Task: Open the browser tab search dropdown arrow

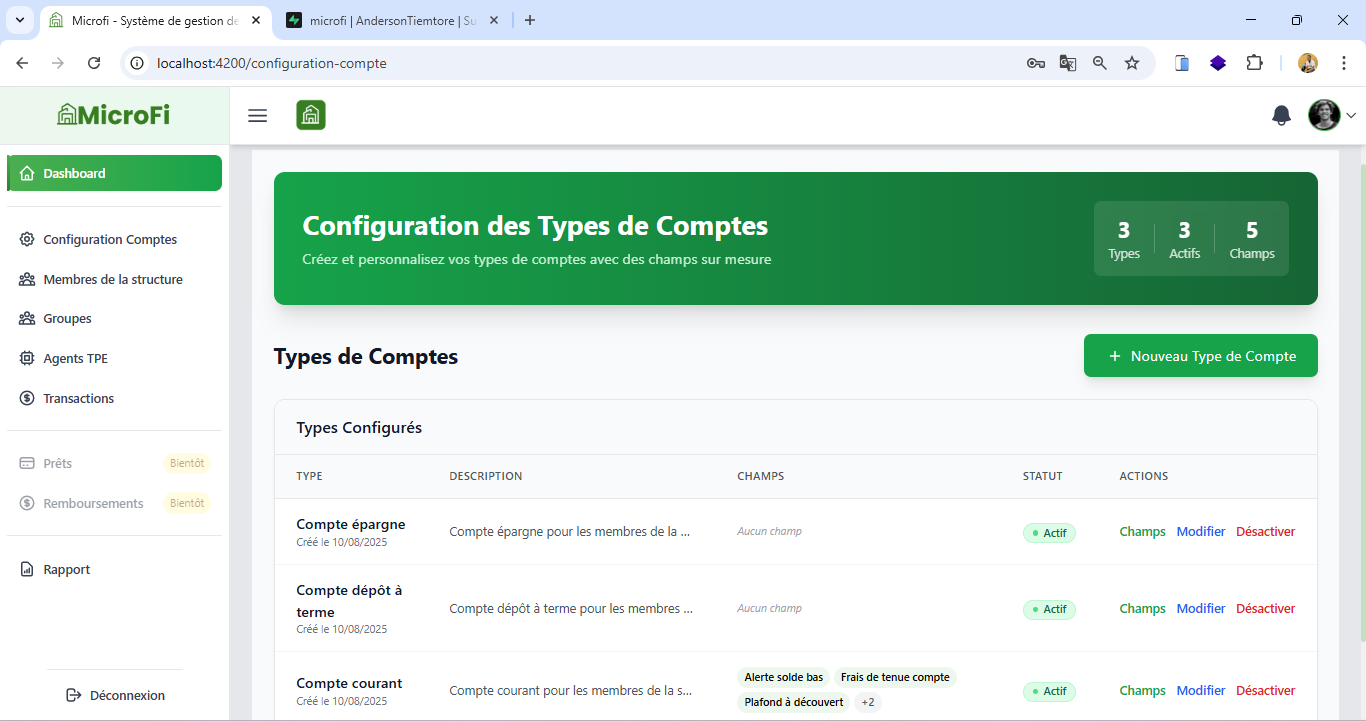Action: [x=18, y=20]
